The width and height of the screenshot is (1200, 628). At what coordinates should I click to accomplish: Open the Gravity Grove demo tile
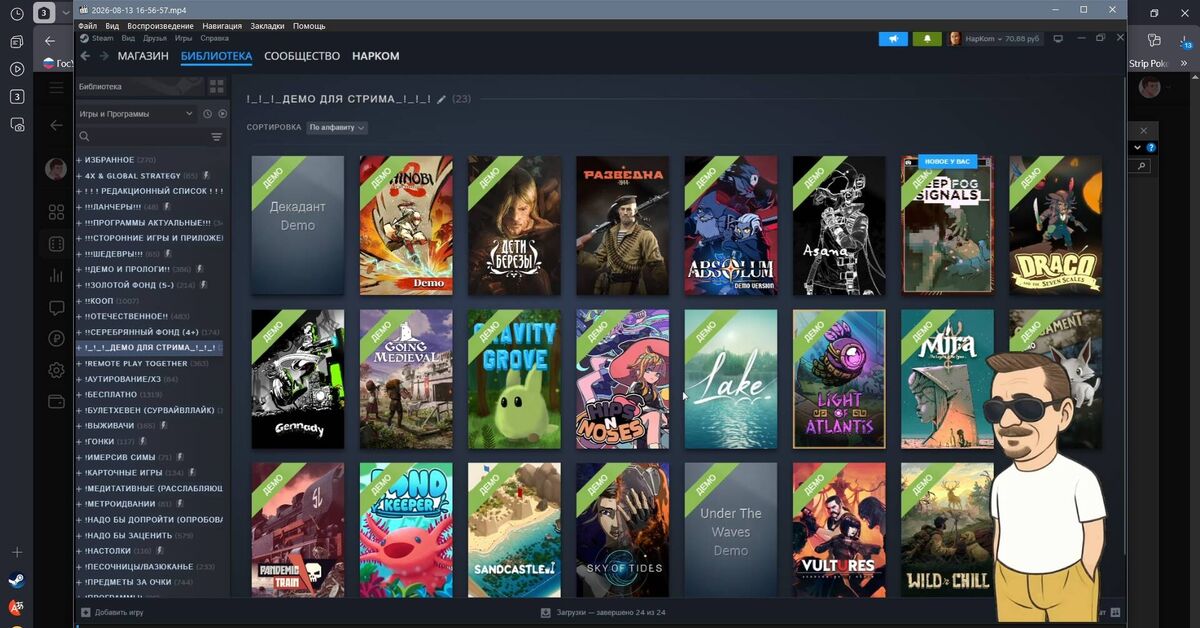click(x=514, y=378)
